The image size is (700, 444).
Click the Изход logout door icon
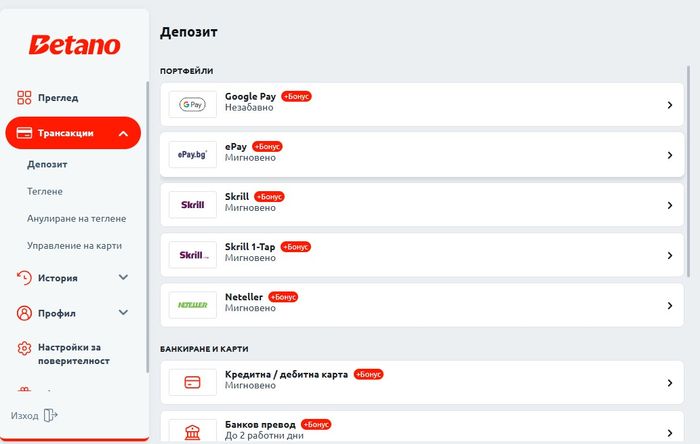point(50,415)
